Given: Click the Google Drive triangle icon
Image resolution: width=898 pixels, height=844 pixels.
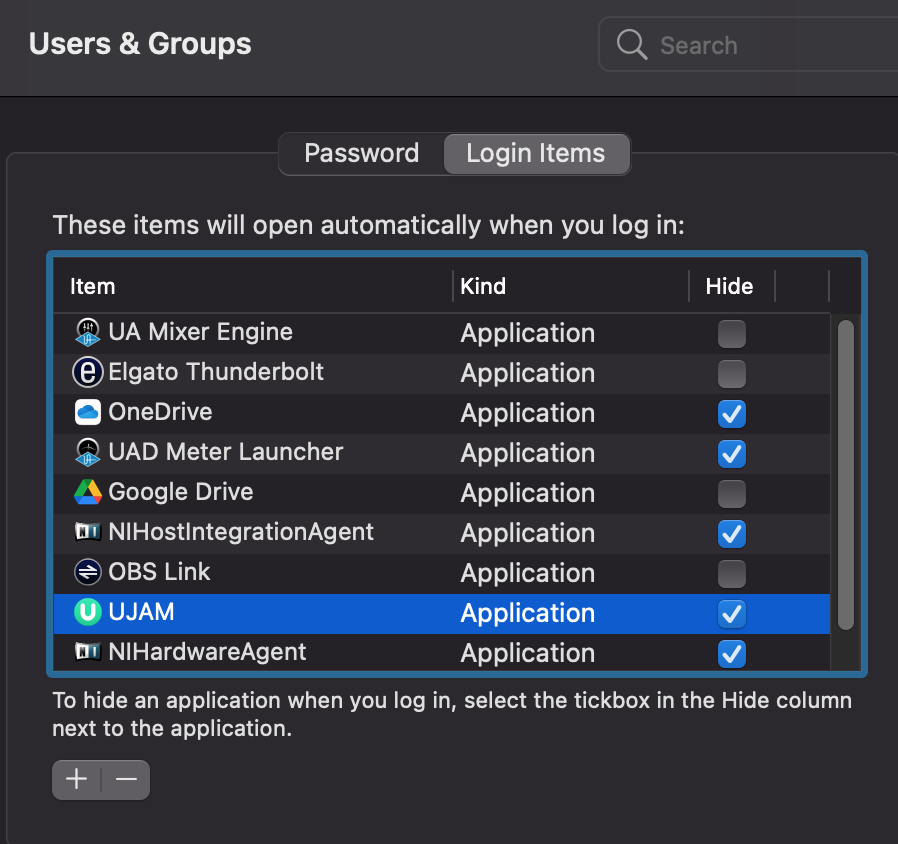Looking at the screenshot, I should click(88, 492).
